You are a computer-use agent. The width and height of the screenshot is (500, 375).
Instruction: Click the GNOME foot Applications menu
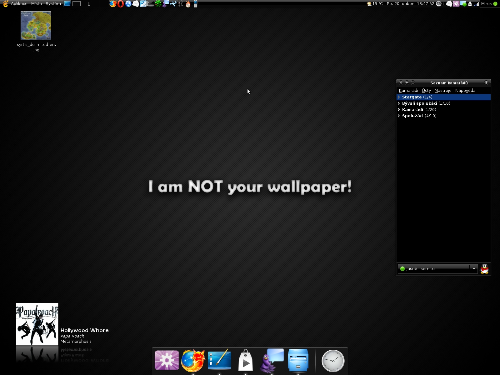click(5, 4)
